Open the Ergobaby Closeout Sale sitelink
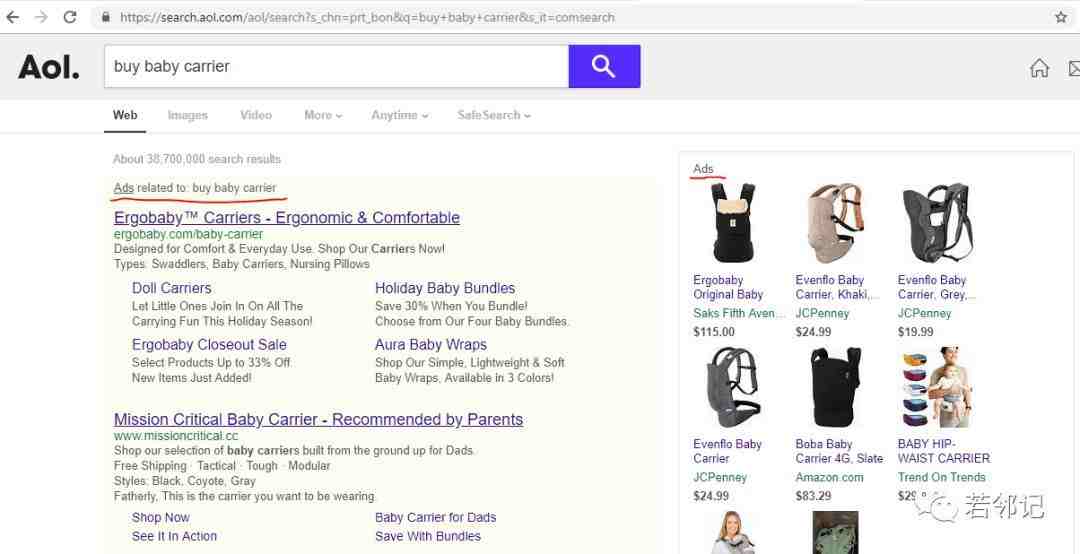The height and width of the screenshot is (554, 1080). click(x=209, y=345)
